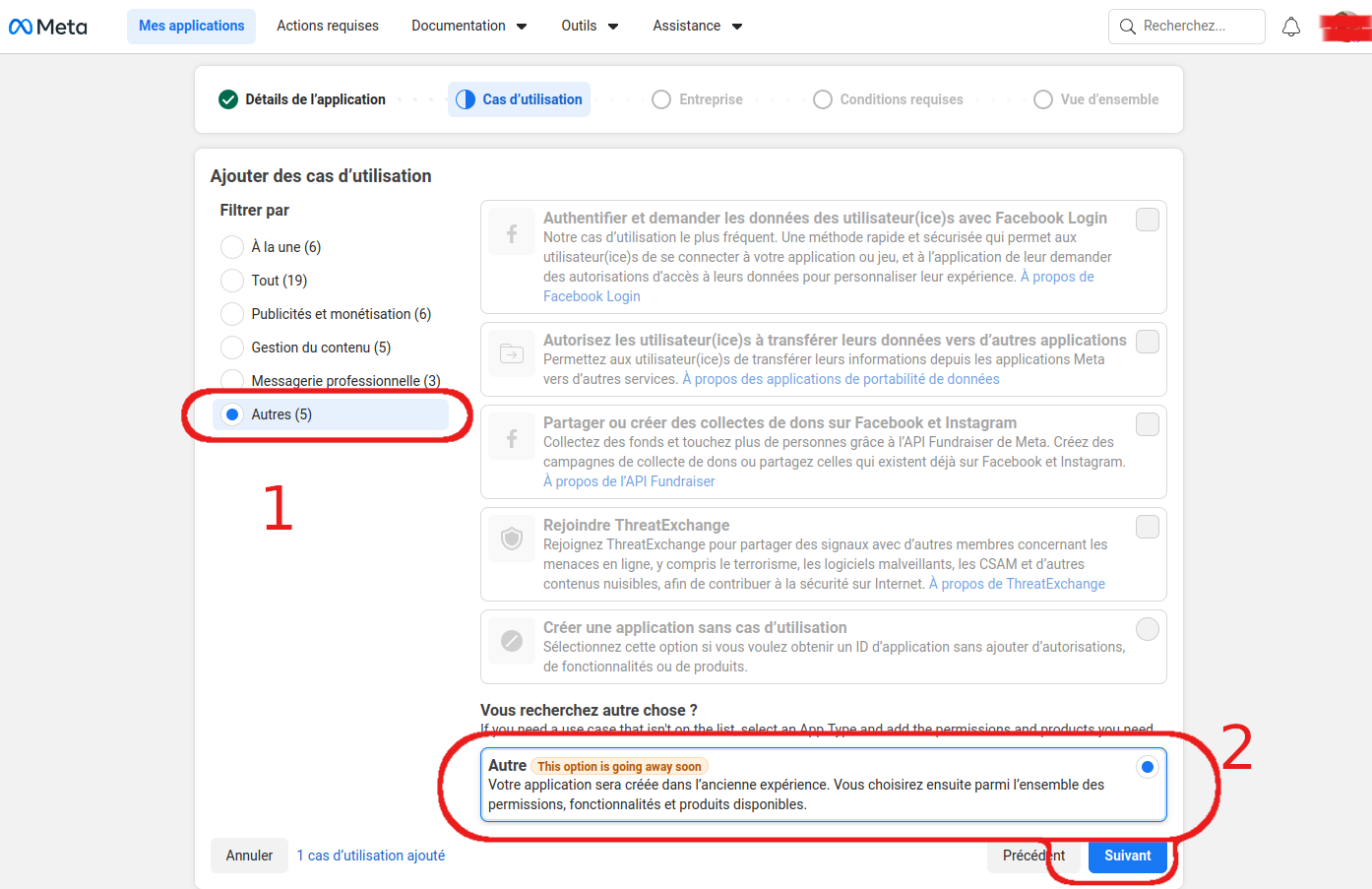Select the Autre option radio button
This screenshot has width=1372, height=889.
pos(1148,767)
